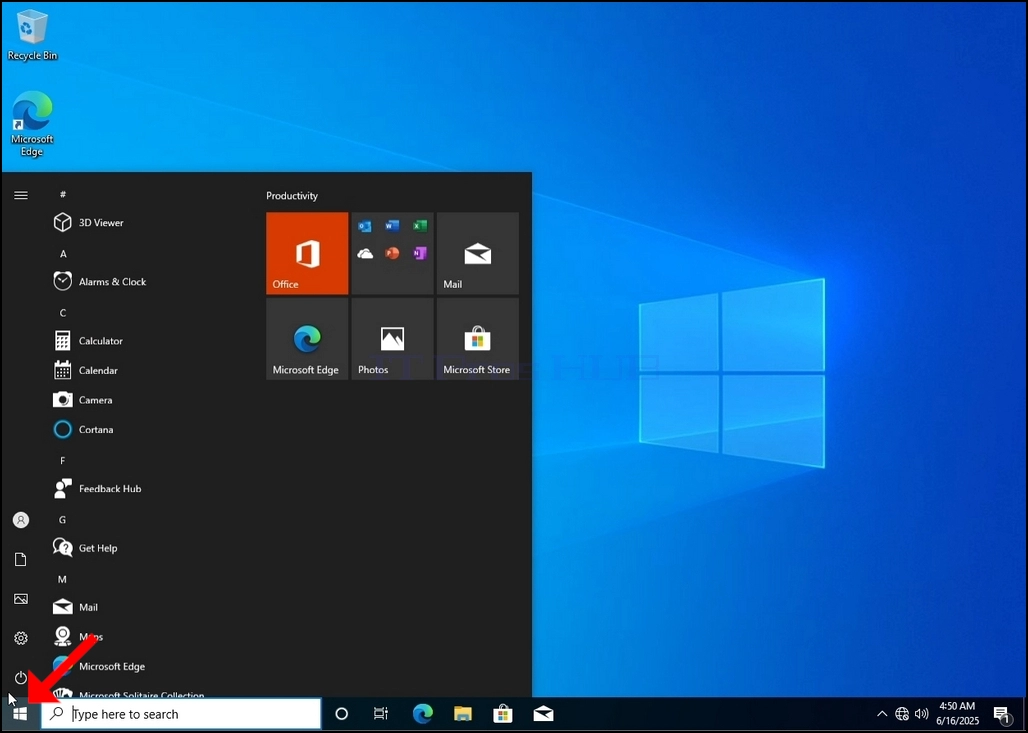Open the Office tile
This screenshot has width=1028, height=733.
tap(307, 253)
